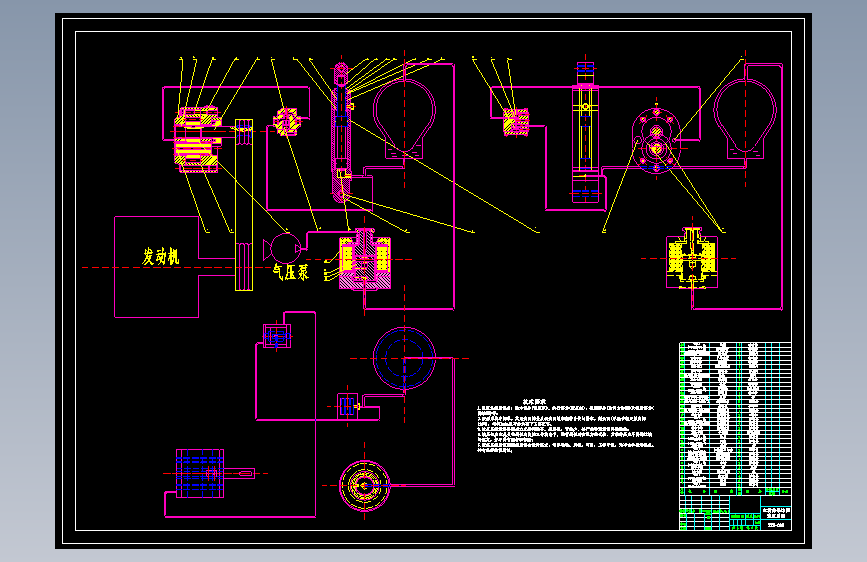The width and height of the screenshot is (867, 562).
Task: Select the blue concentric circle view
Action: pos(404,358)
